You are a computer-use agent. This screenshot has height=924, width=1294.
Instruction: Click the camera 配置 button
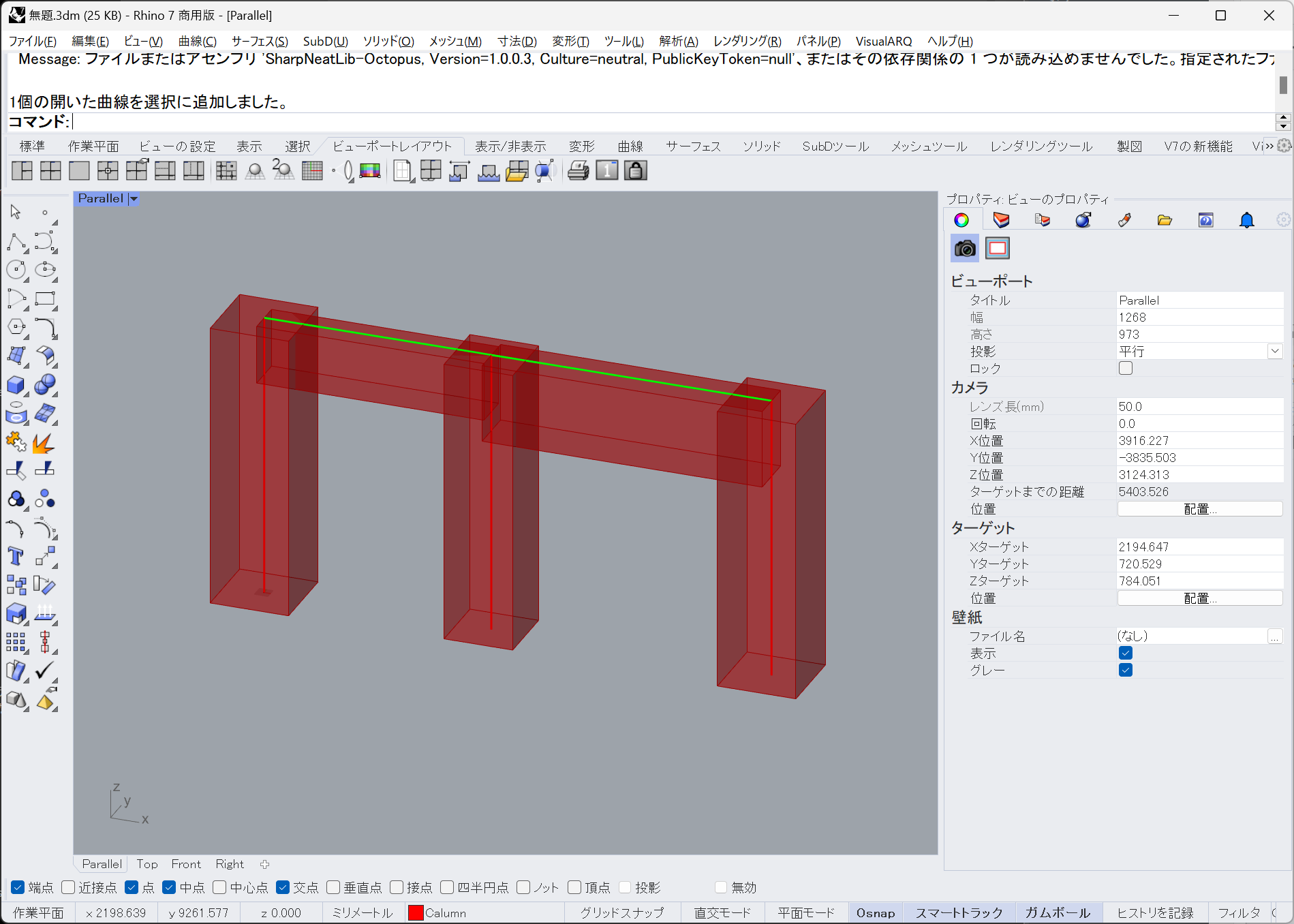pyautogui.click(x=1199, y=509)
